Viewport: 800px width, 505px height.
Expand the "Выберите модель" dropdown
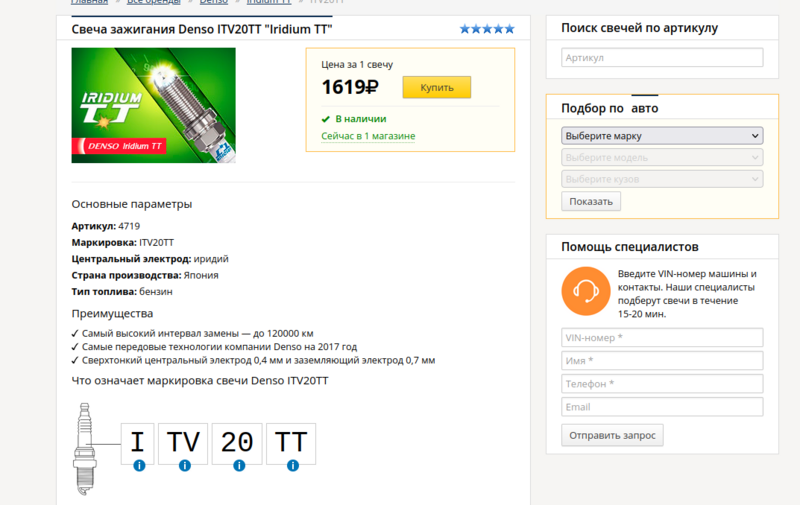[x=662, y=158]
